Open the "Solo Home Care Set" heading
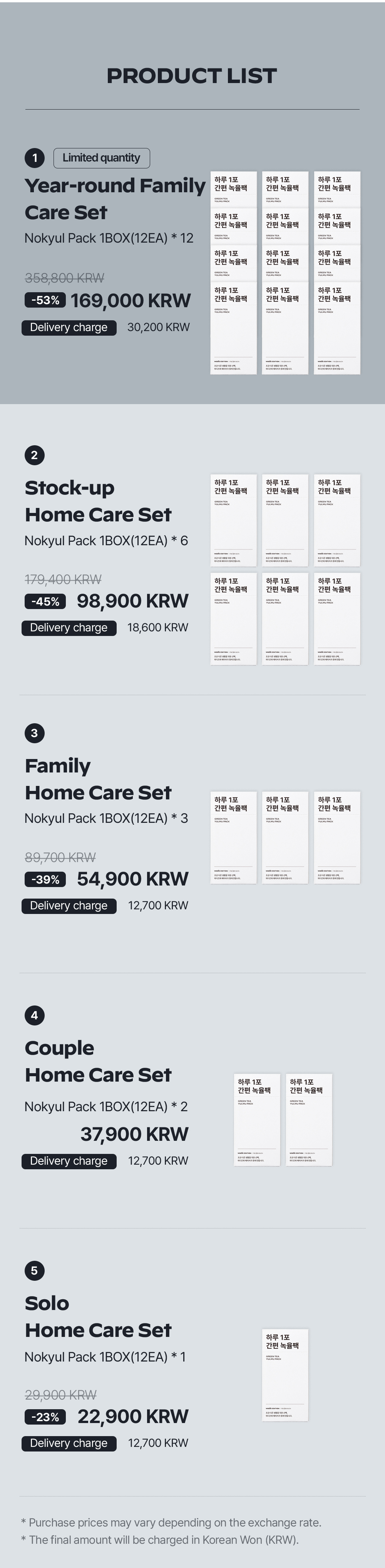385x1568 pixels. [98, 1317]
